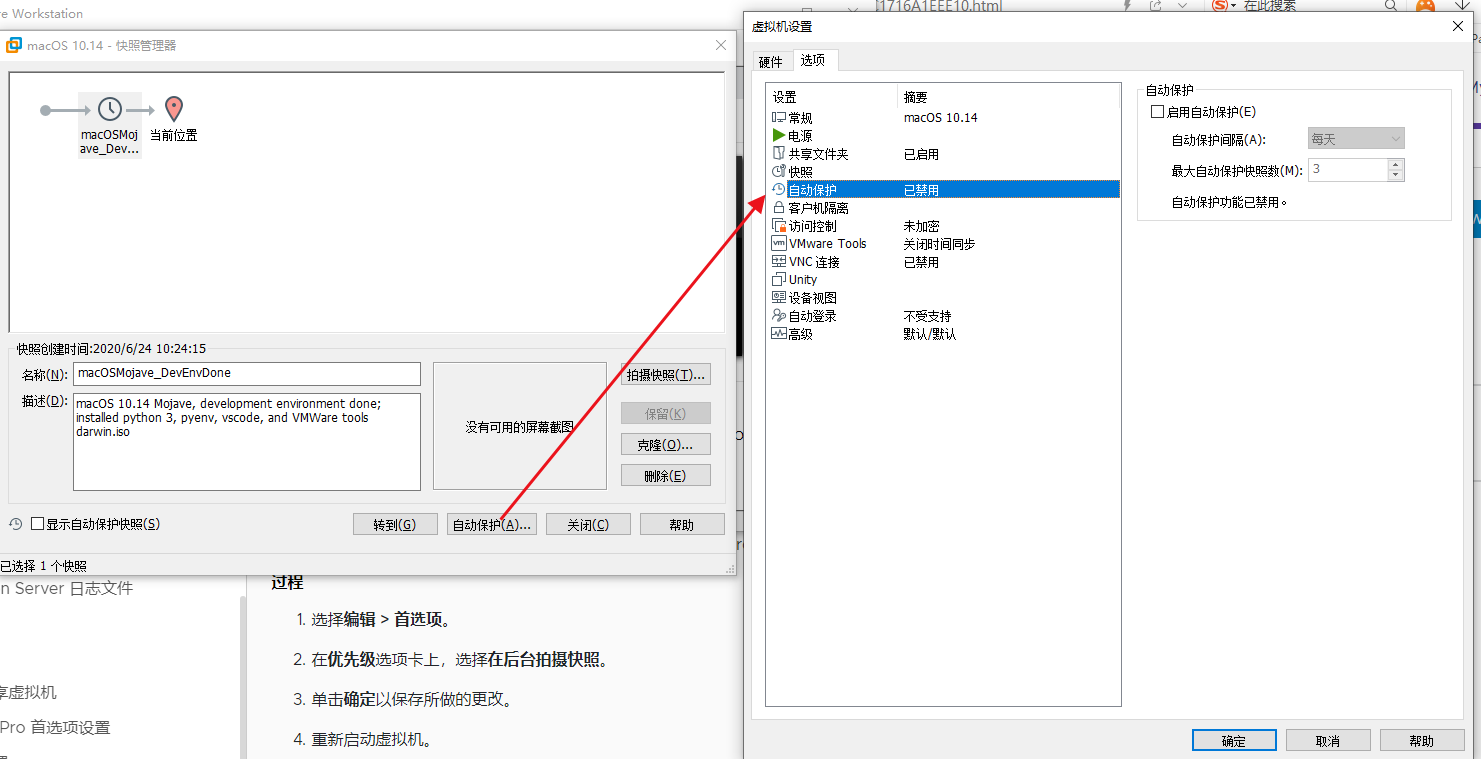Click the 克隆(O)... button
This screenshot has width=1481, height=759.
(666, 444)
